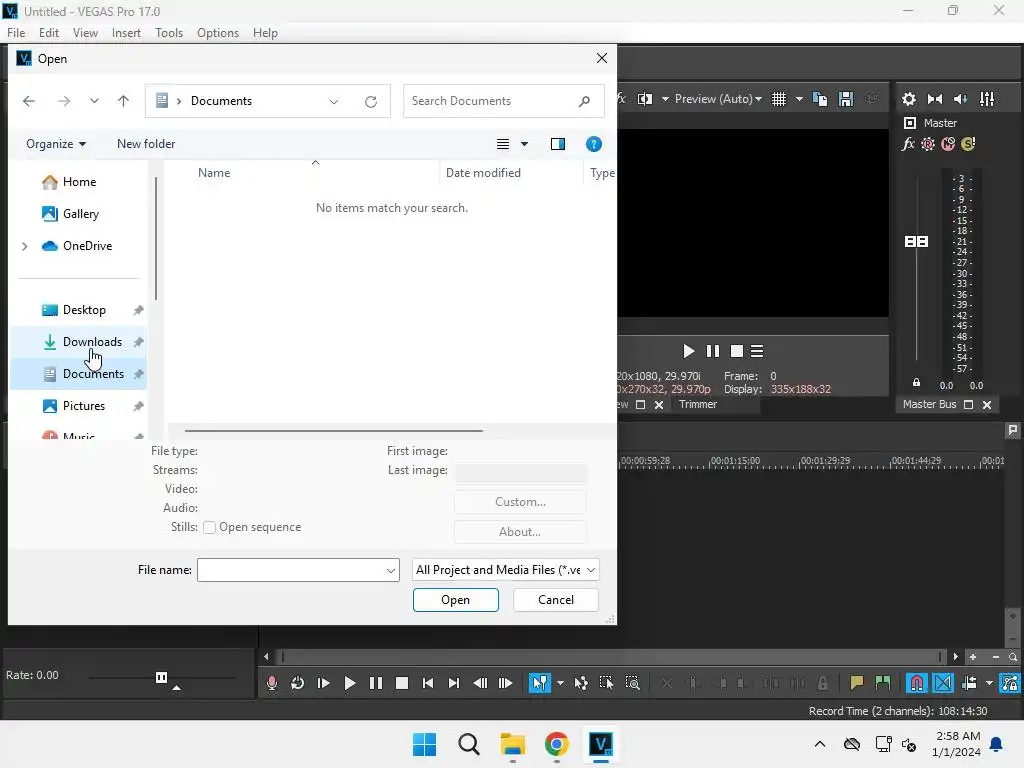Mute the Master bus
Image resolution: width=1024 pixels, height=768 pixels.
point(948,144)
